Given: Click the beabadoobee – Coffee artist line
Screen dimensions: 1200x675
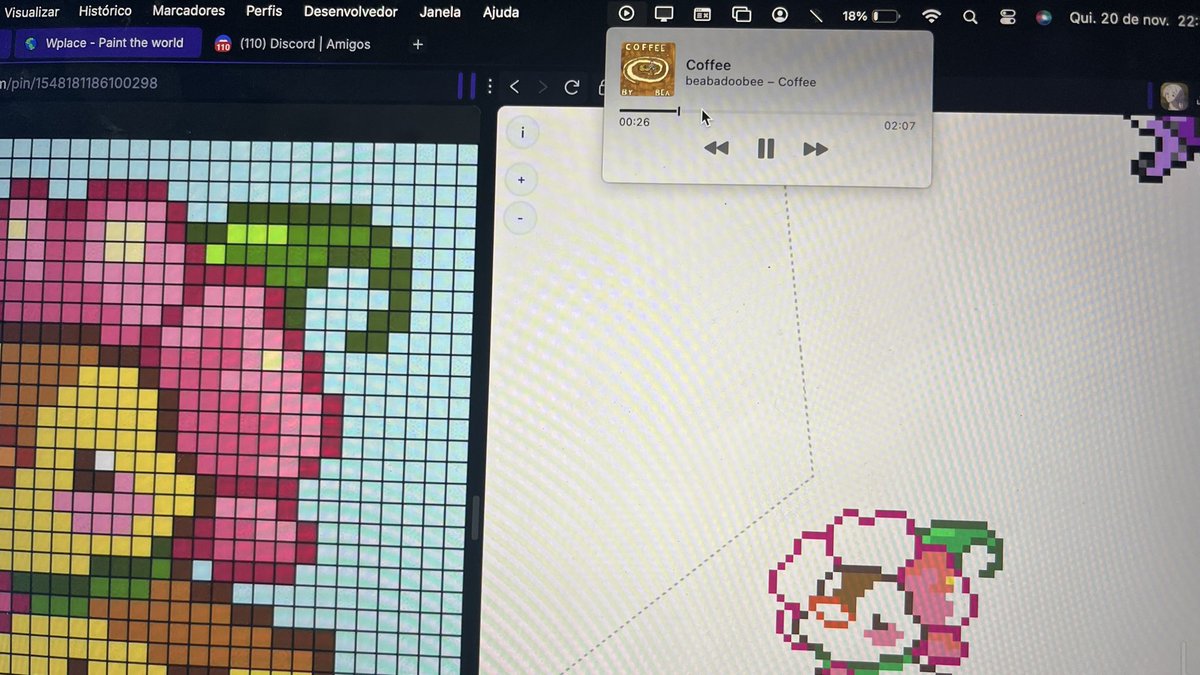Looking at the screenshot, I should pos(751,82).
